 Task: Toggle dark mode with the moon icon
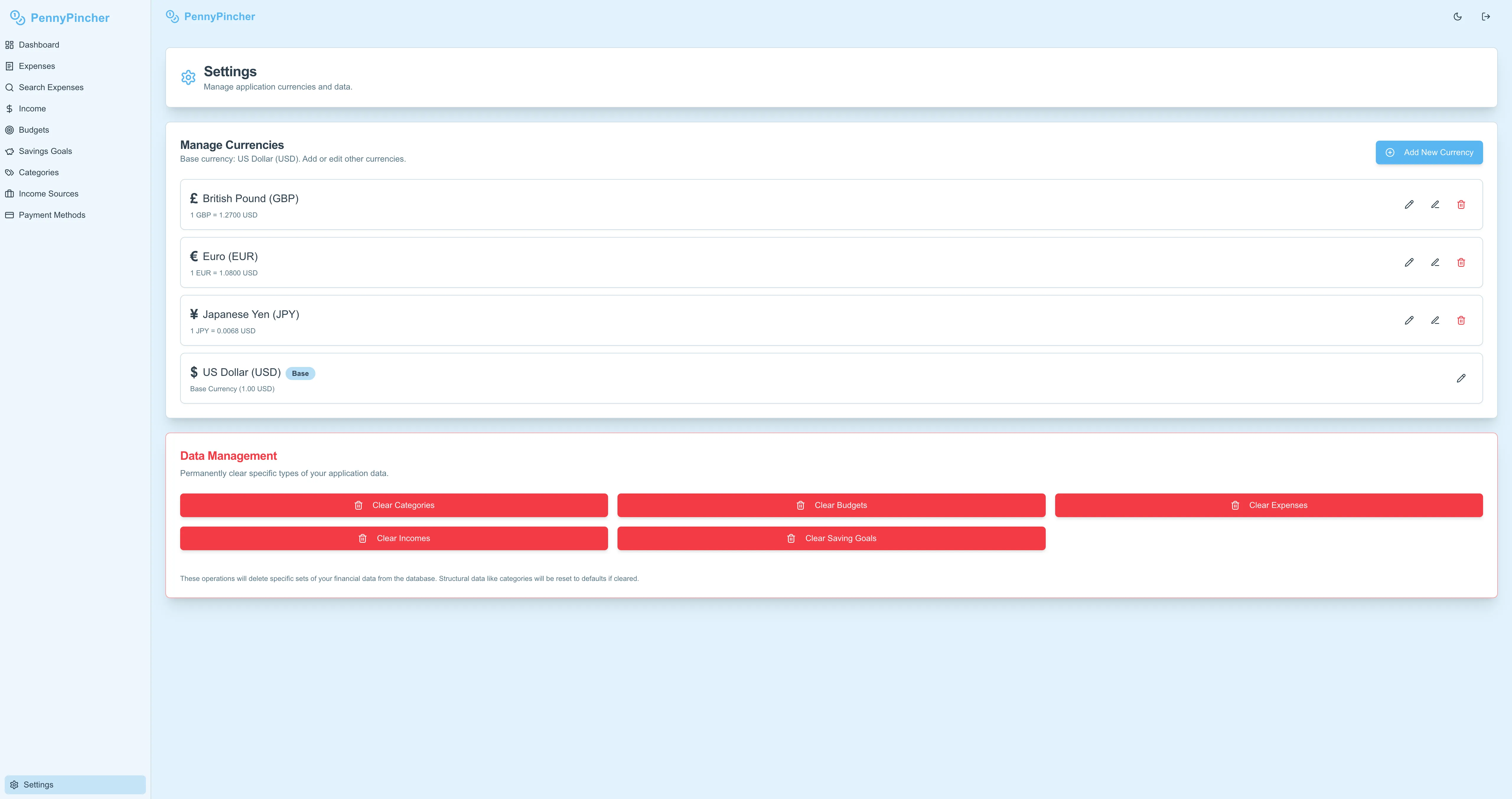pos(1457,17)
